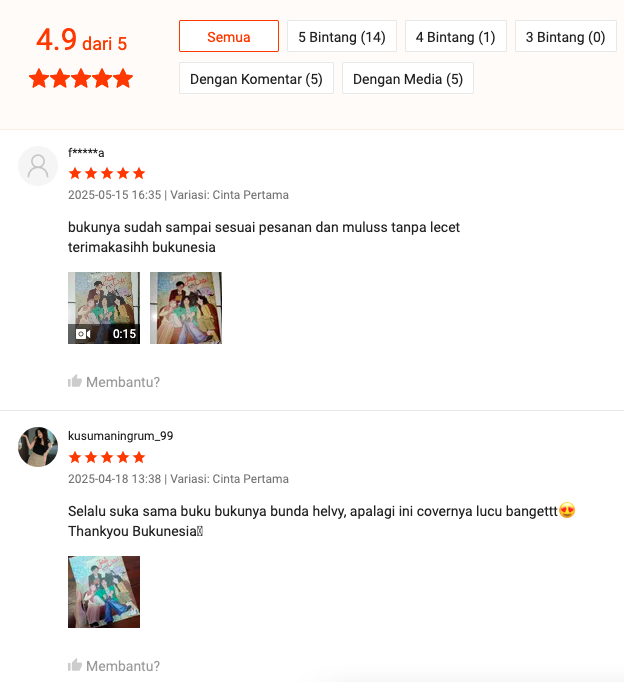Screen dimensions: 624x682
Task: Play the 0:15 video review thumbnail
Action: point(104,308)
